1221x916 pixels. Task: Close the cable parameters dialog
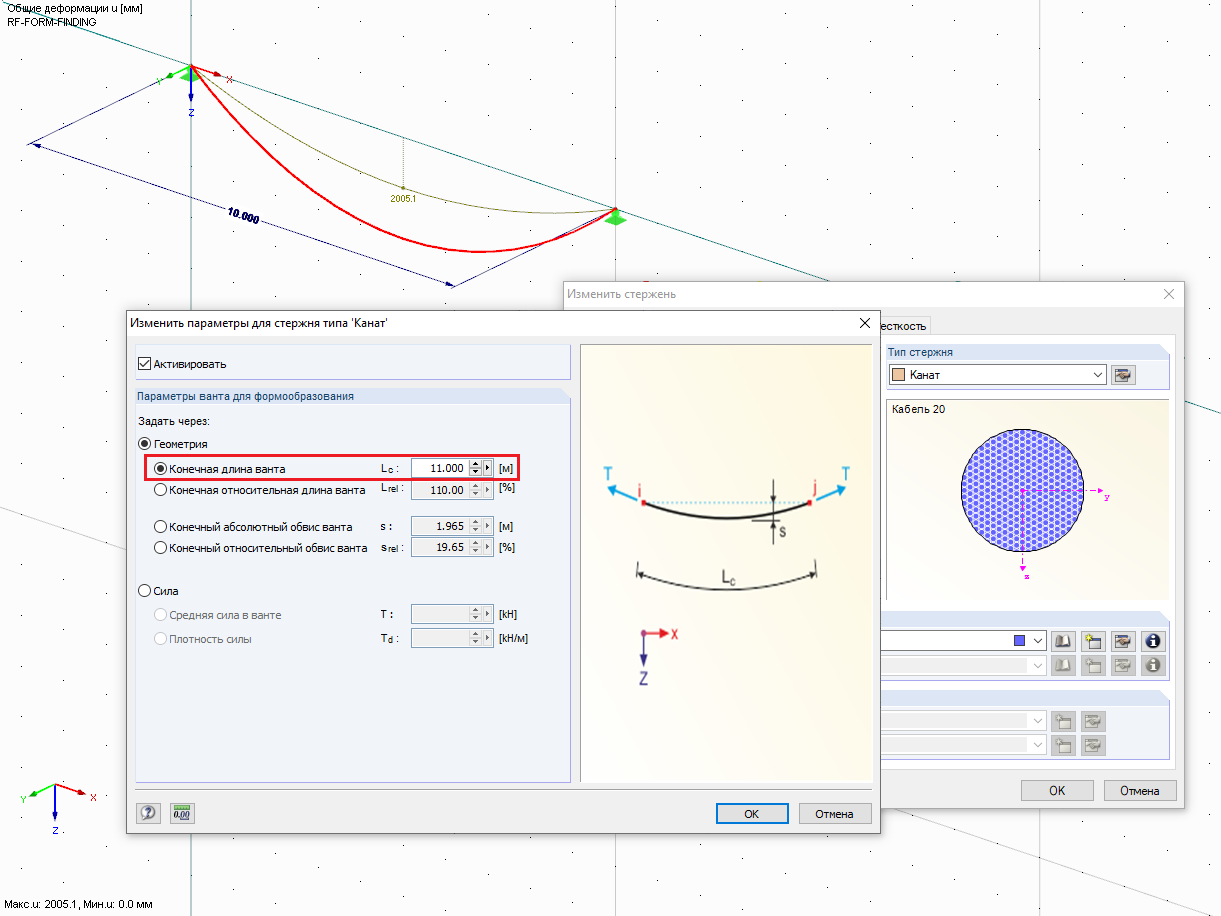pyautogui.click(x=865, y=323)
